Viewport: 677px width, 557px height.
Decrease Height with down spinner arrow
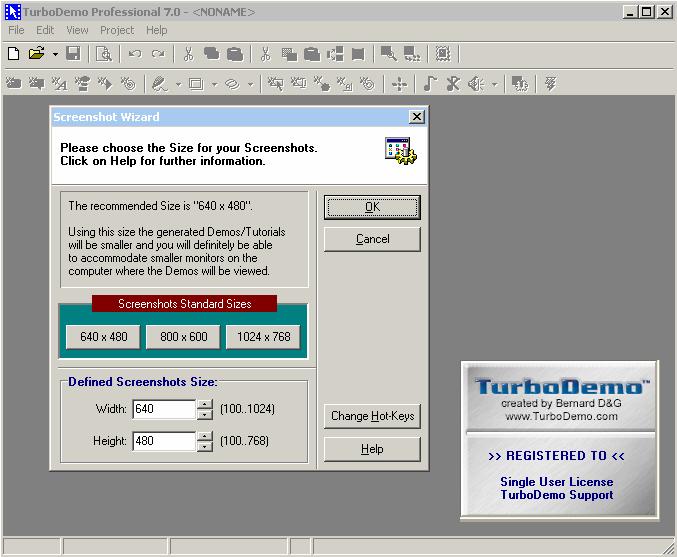(x=205, y=446)
